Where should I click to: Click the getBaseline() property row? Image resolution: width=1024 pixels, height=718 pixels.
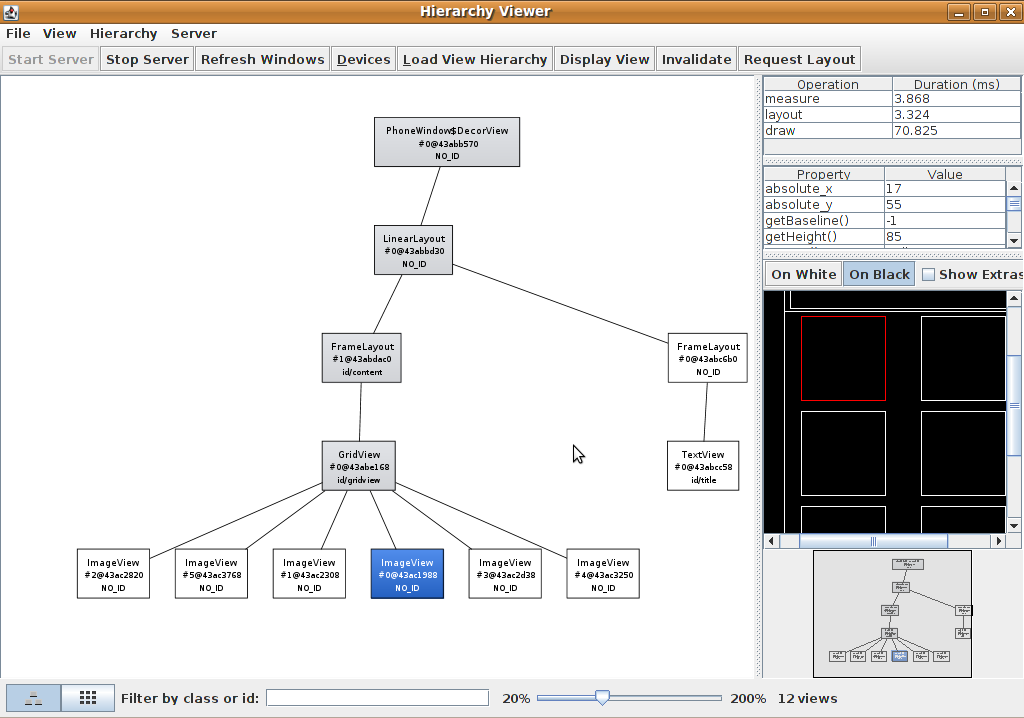pyautogui.click(x=885, y=221)
